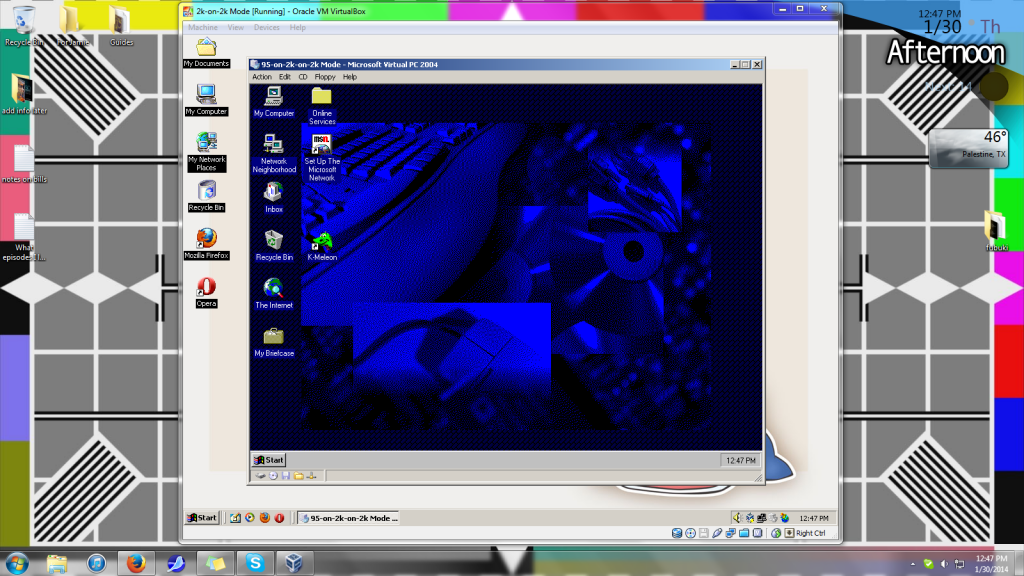Click Virtual PC shared folder status icon
The image size is (1024, 576).
(x=298, y=476)
